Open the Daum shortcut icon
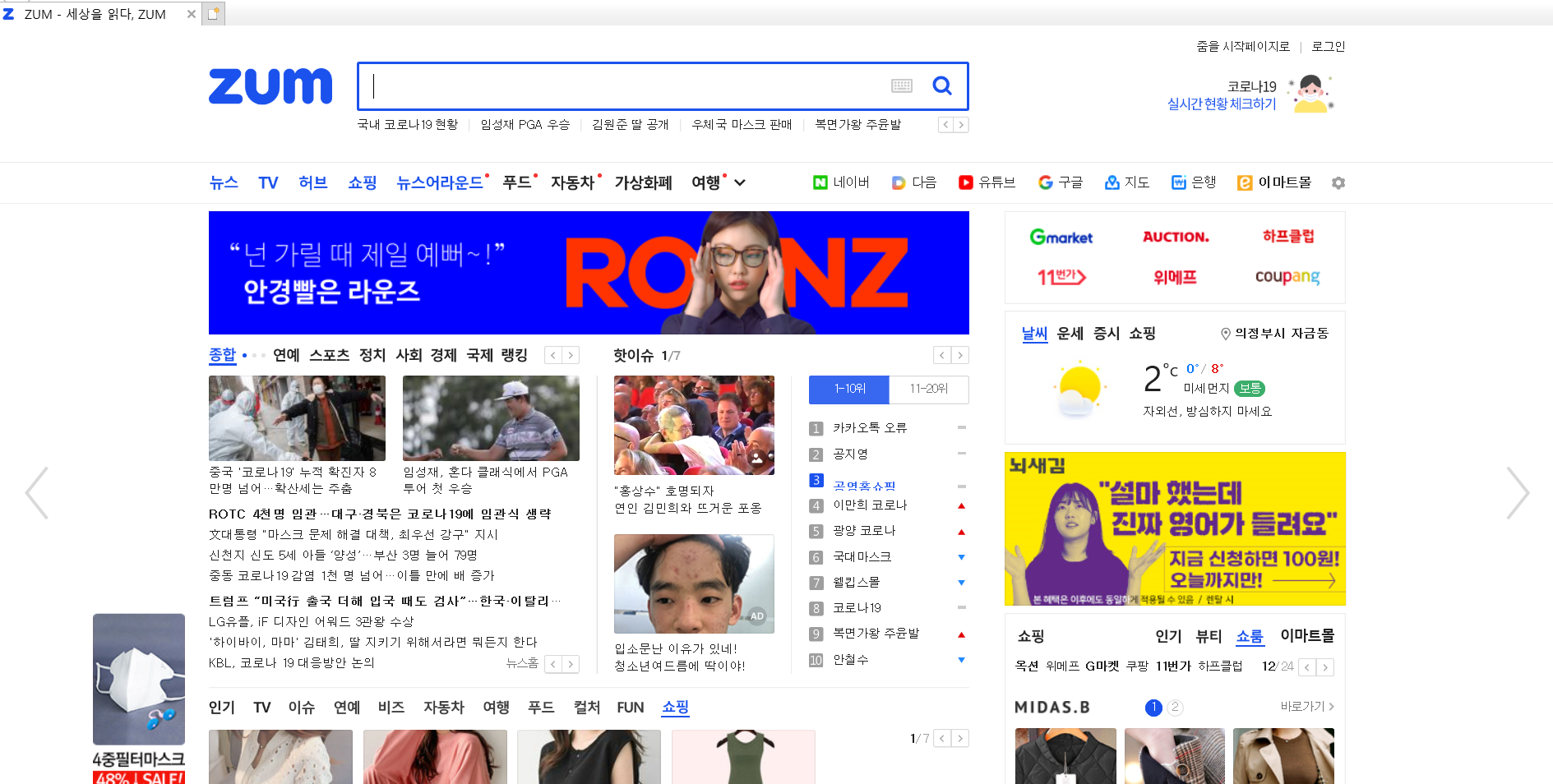 [899, 182]
